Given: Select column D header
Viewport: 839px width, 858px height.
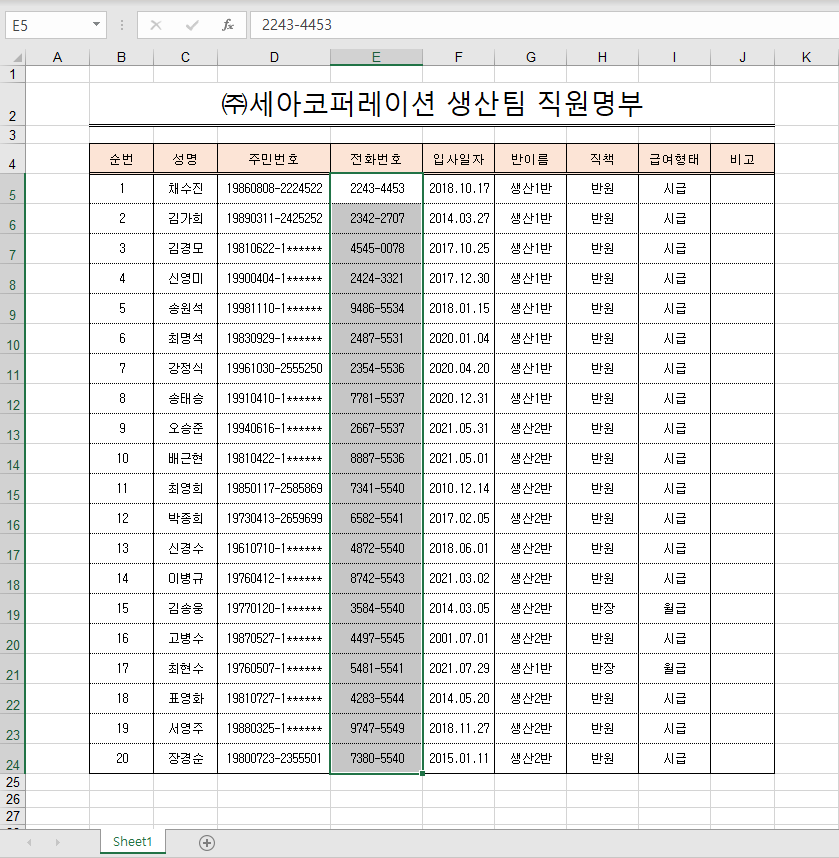Looking at the screenshot, I should click(274, 57).
